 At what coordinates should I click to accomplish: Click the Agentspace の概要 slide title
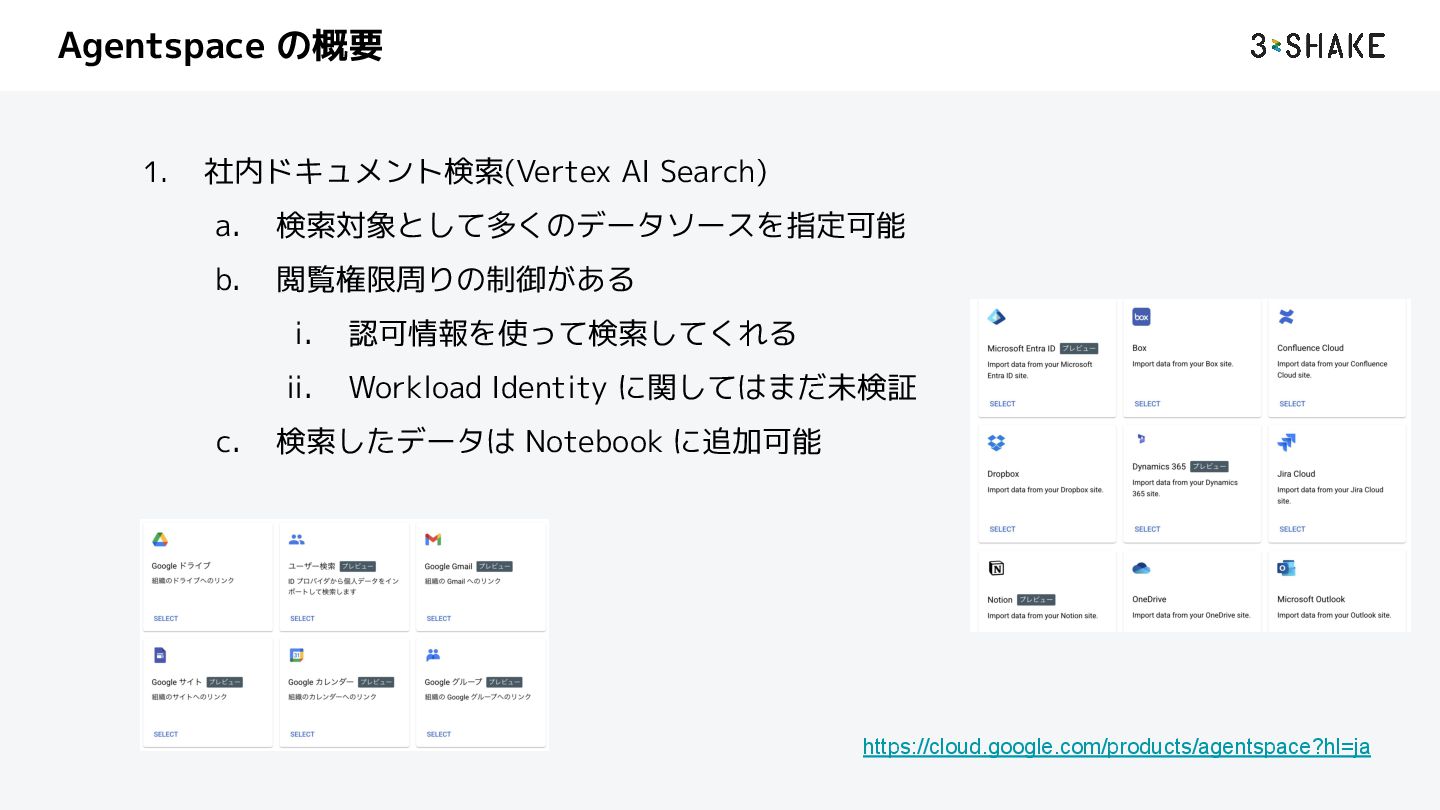(x=220, y=46)
